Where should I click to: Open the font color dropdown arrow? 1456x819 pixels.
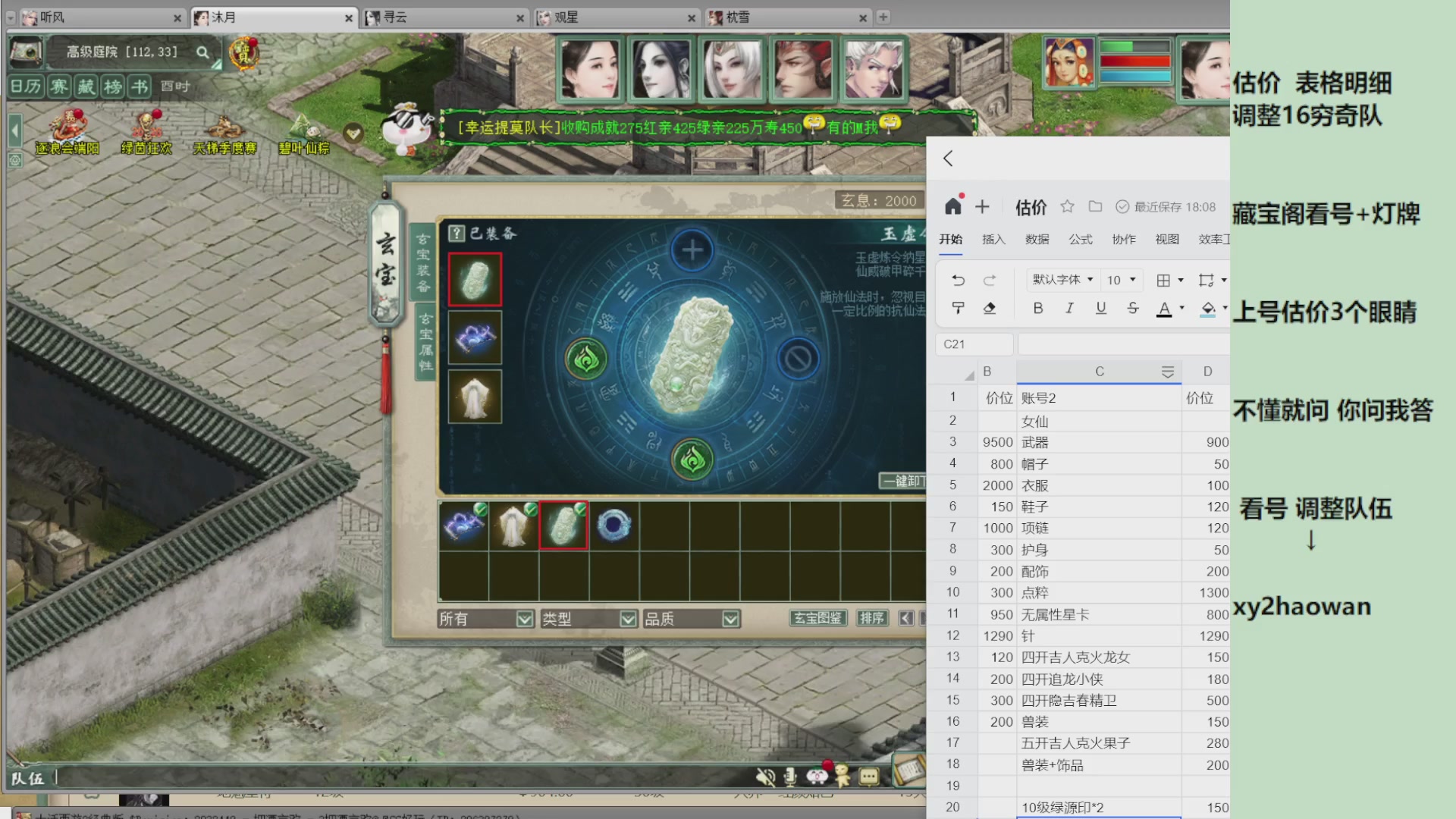(x=1181, y=308)
